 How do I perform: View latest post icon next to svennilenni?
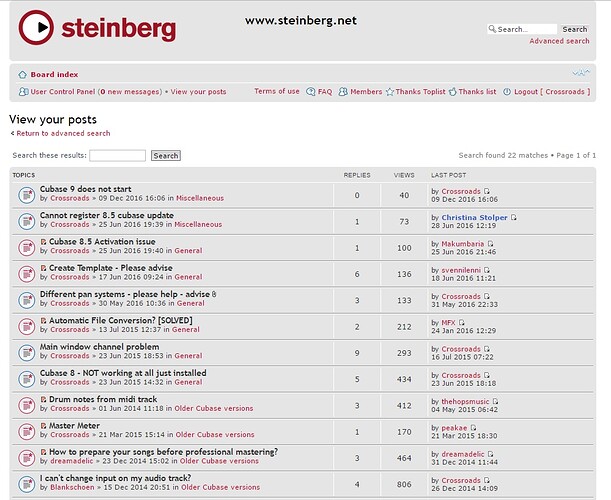coord(487,270)
